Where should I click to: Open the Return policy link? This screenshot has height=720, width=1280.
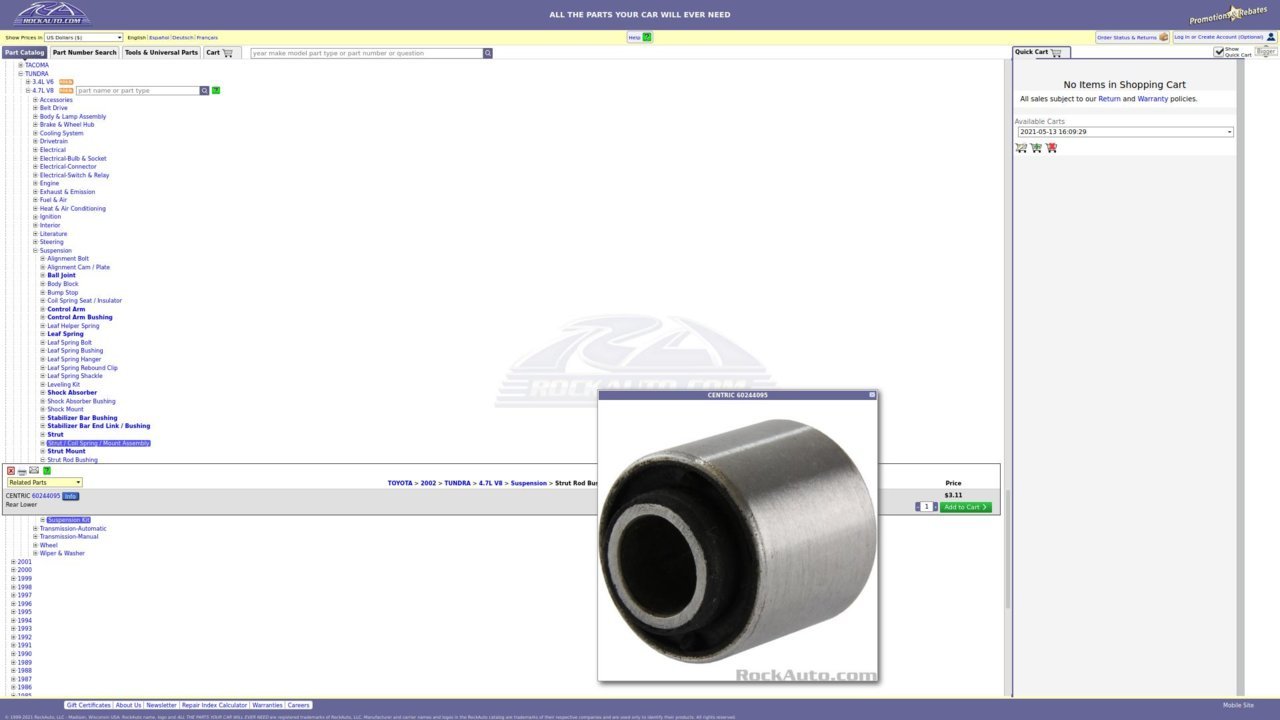pos(1109,99)
